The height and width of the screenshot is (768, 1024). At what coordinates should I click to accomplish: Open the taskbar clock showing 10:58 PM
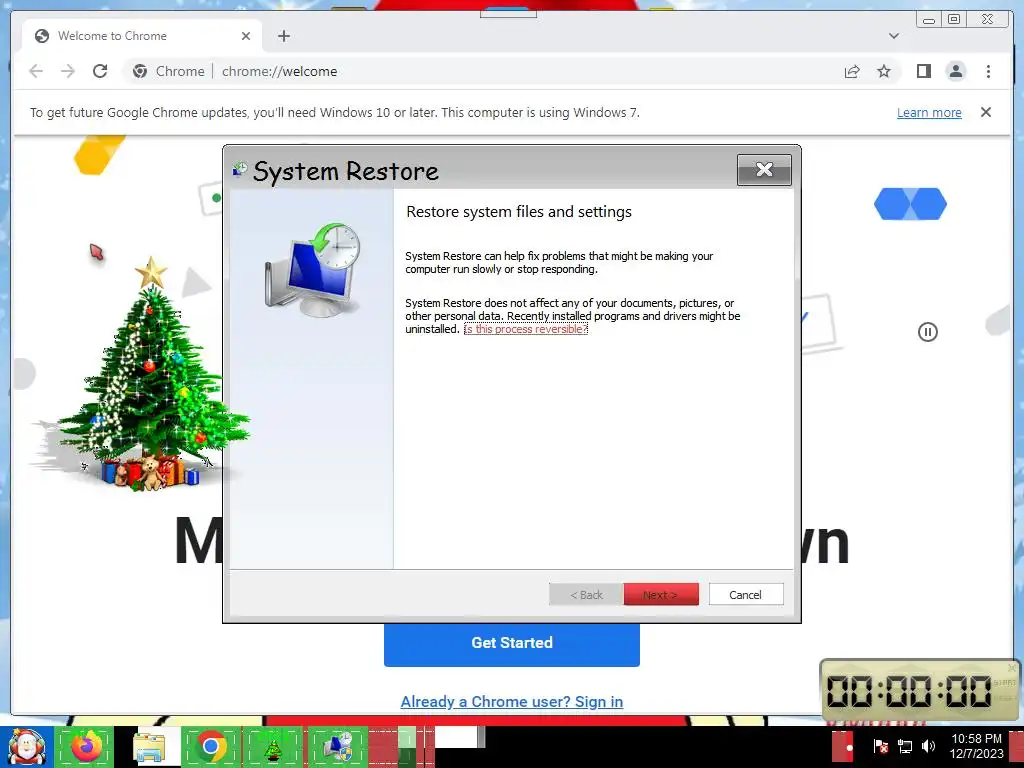[976, 746]
